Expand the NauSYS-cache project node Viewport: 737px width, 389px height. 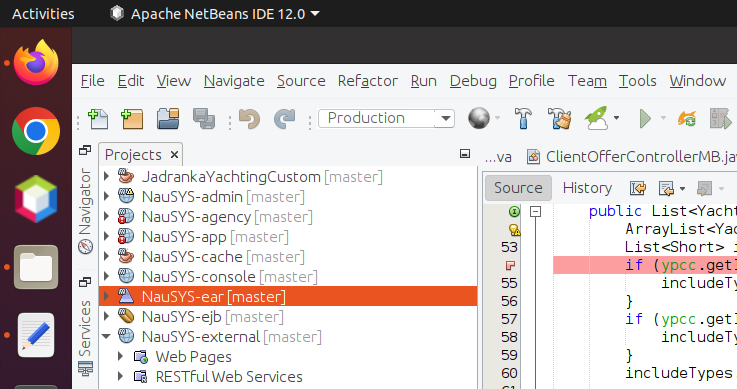click(x=107, y=257)
